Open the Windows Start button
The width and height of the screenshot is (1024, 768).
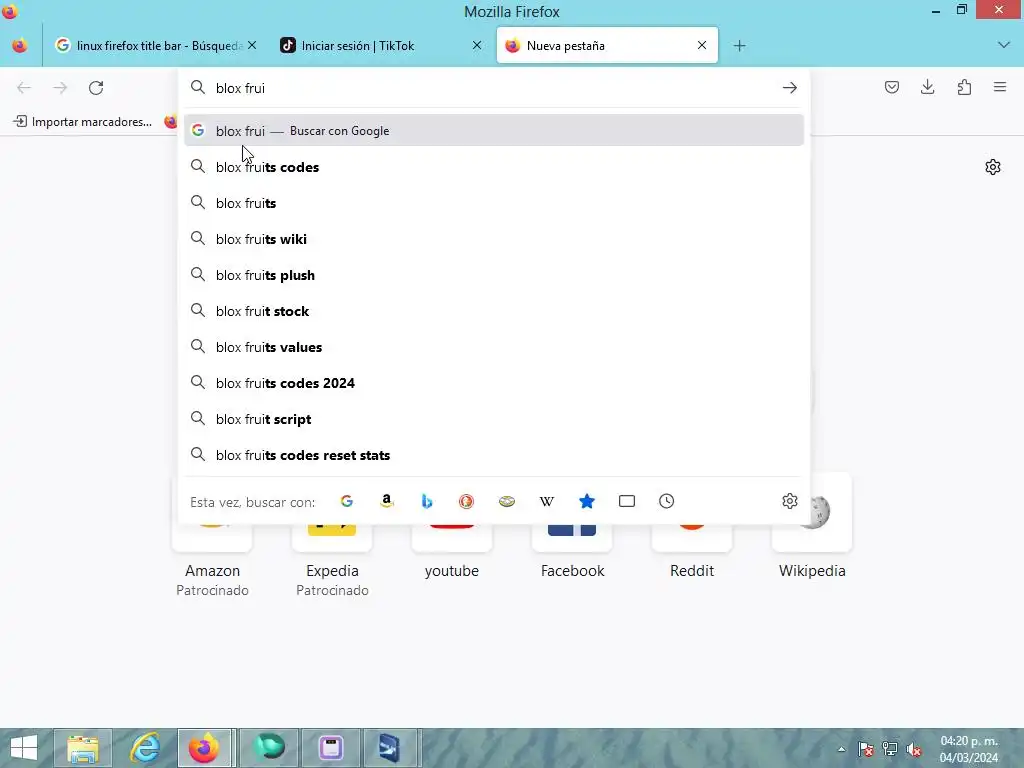click(x=24, y=748)
